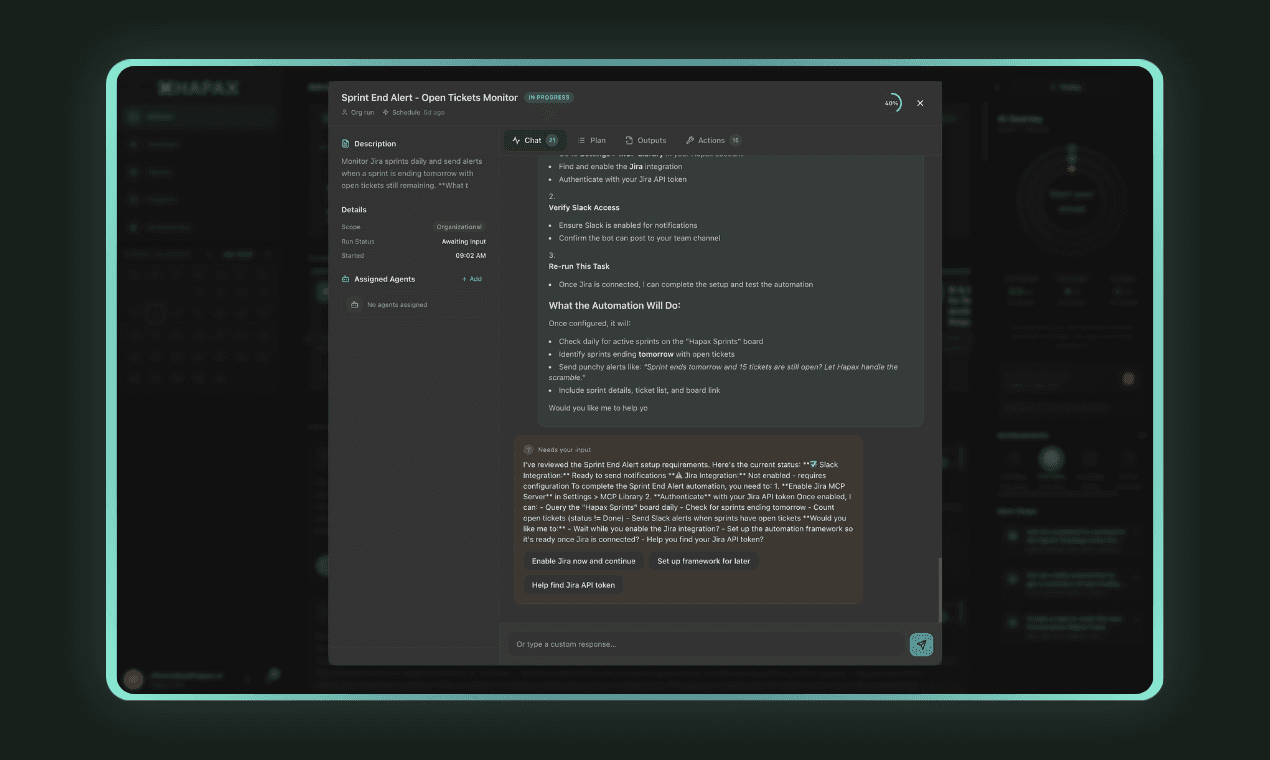Viewport: 1270px width, 760px height.
Task: Click the send message arrow icon
Action: click(921, 645)
